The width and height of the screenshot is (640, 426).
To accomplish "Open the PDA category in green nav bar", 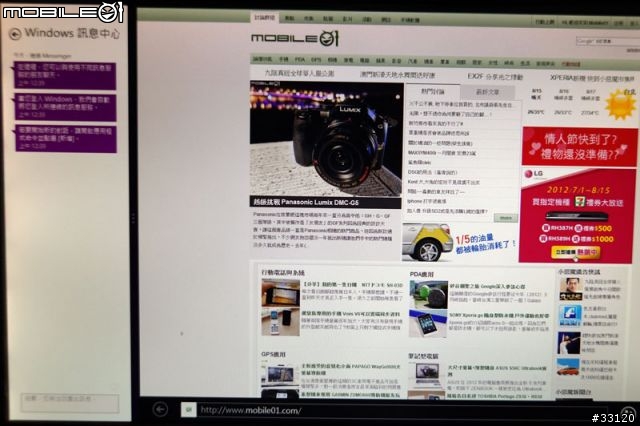I will click(300, 60).
